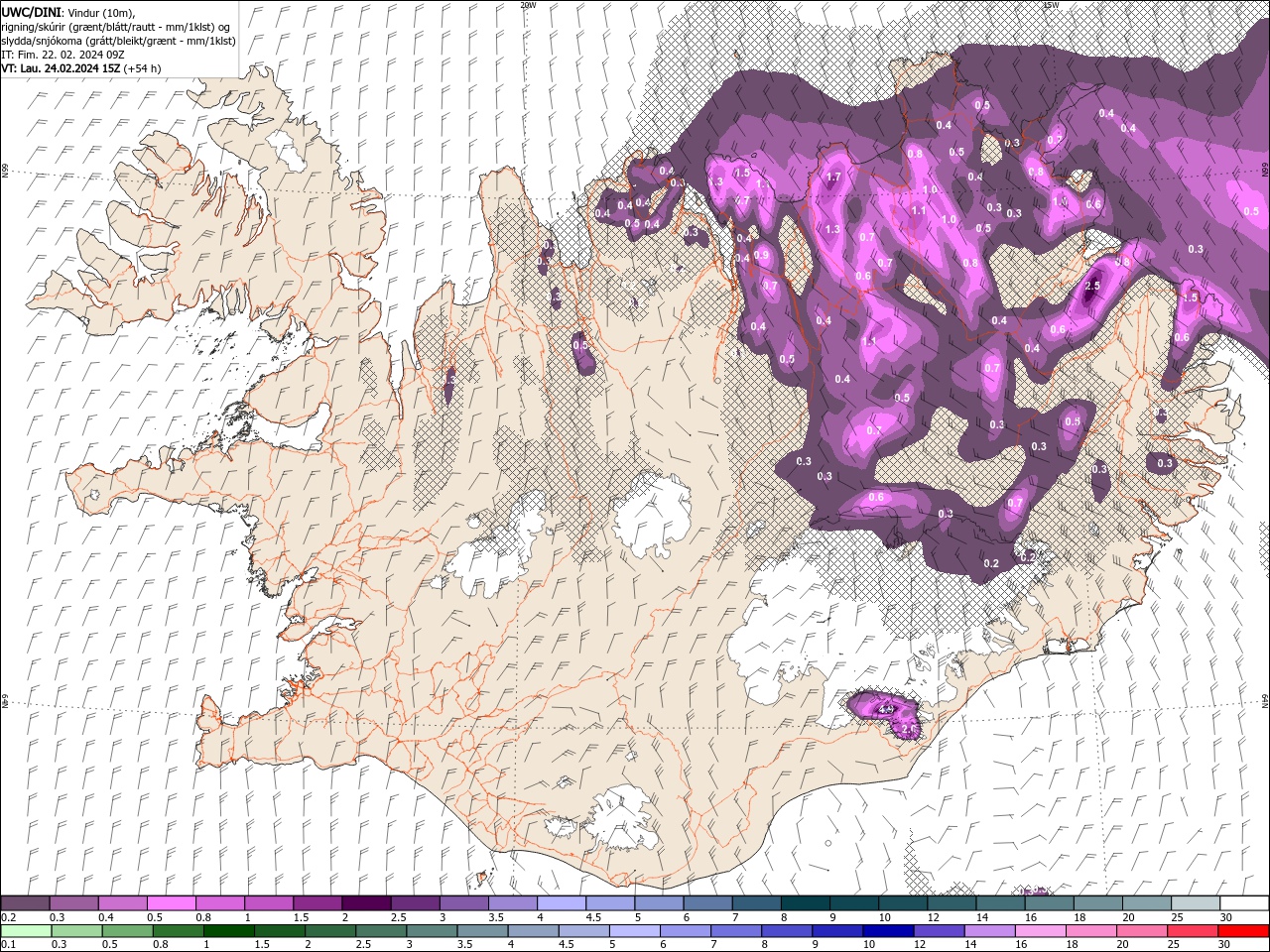Click the 1.7 precipitation value on the map

point(833,178)
